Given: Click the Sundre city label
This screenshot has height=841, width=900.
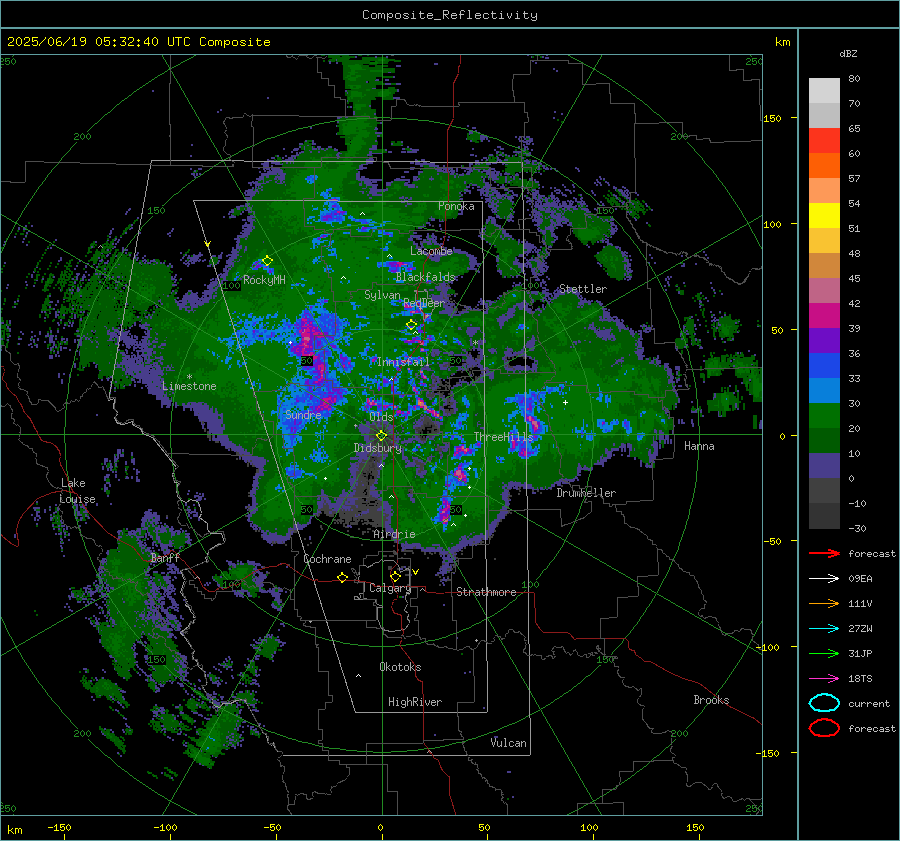Looking at the screenshot, I should [x=303, y=415].
